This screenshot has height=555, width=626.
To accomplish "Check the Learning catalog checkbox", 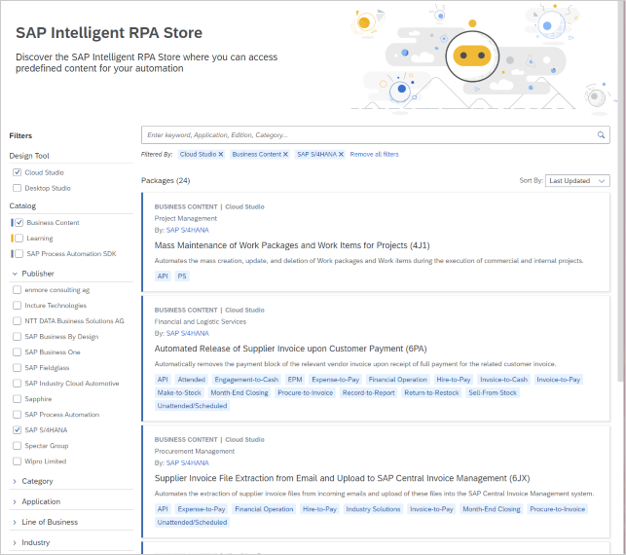I will tap(19, 238).
